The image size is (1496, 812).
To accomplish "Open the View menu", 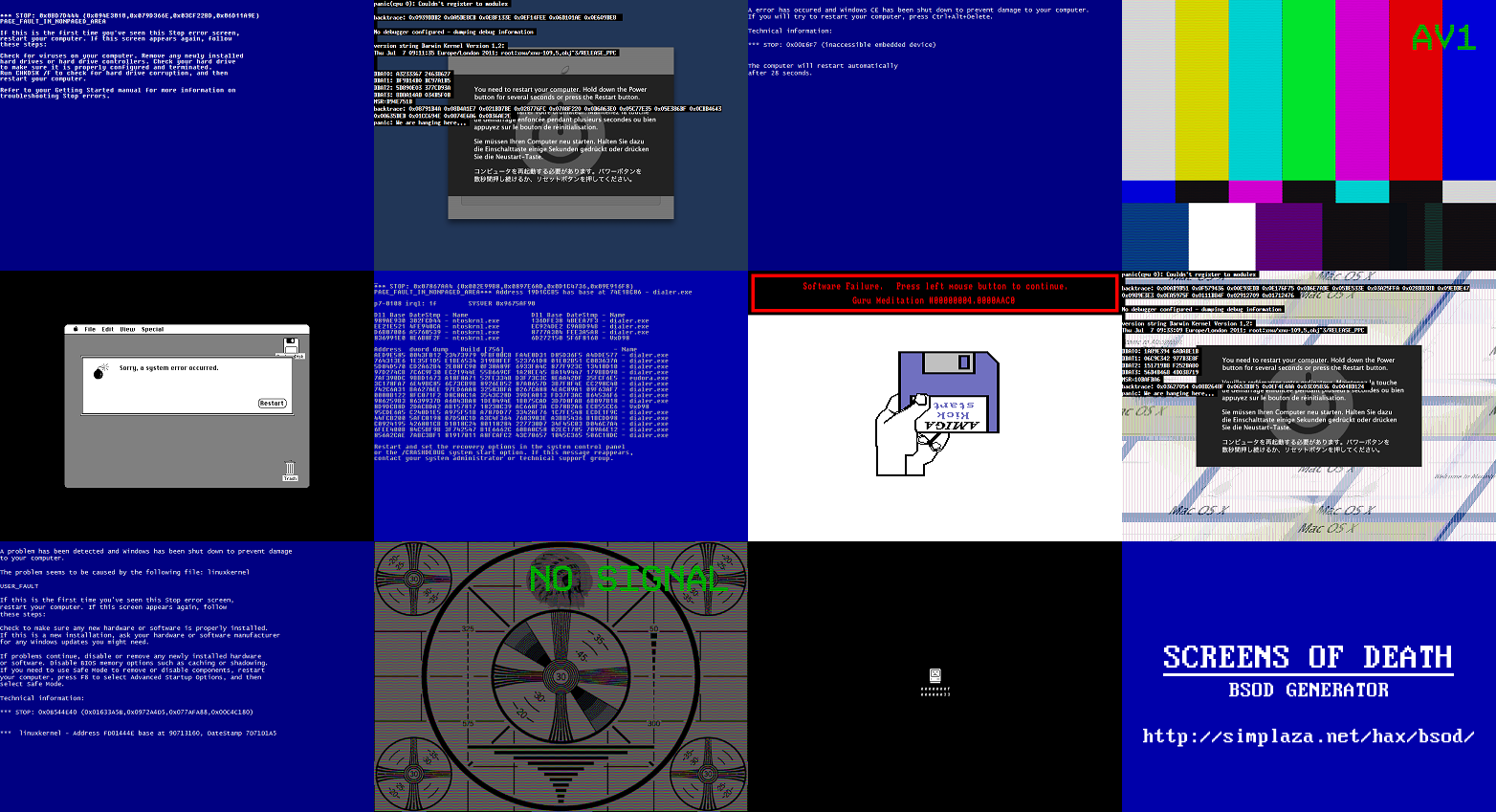I will pos(128,329).
